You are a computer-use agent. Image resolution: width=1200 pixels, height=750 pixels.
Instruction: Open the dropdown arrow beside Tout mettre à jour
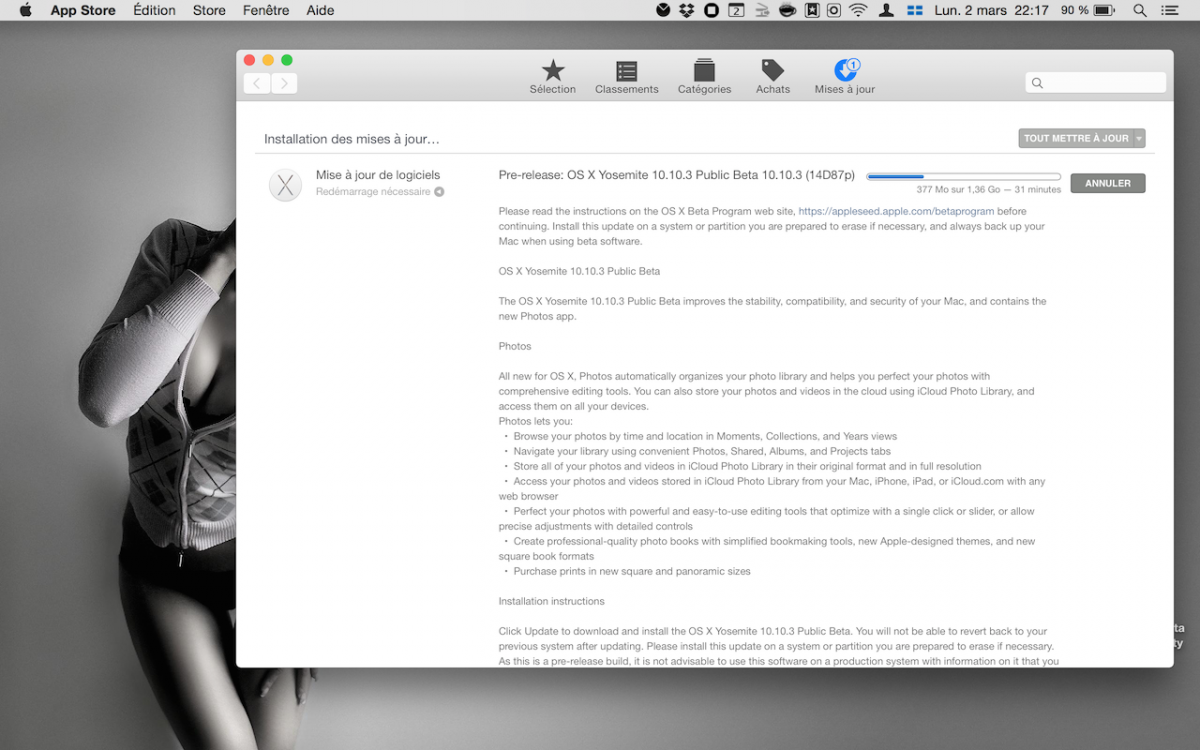(x=1139, y=138)
